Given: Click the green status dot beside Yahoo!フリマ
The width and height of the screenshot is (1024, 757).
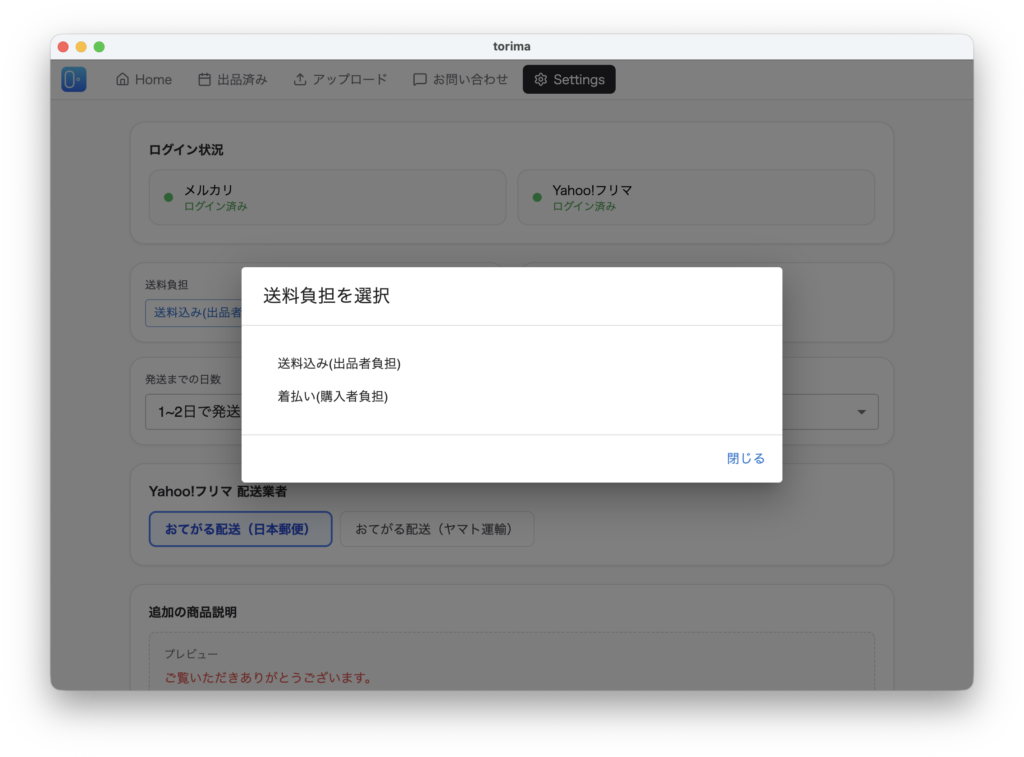Looking at the screenshot, I should coord(537,197).
